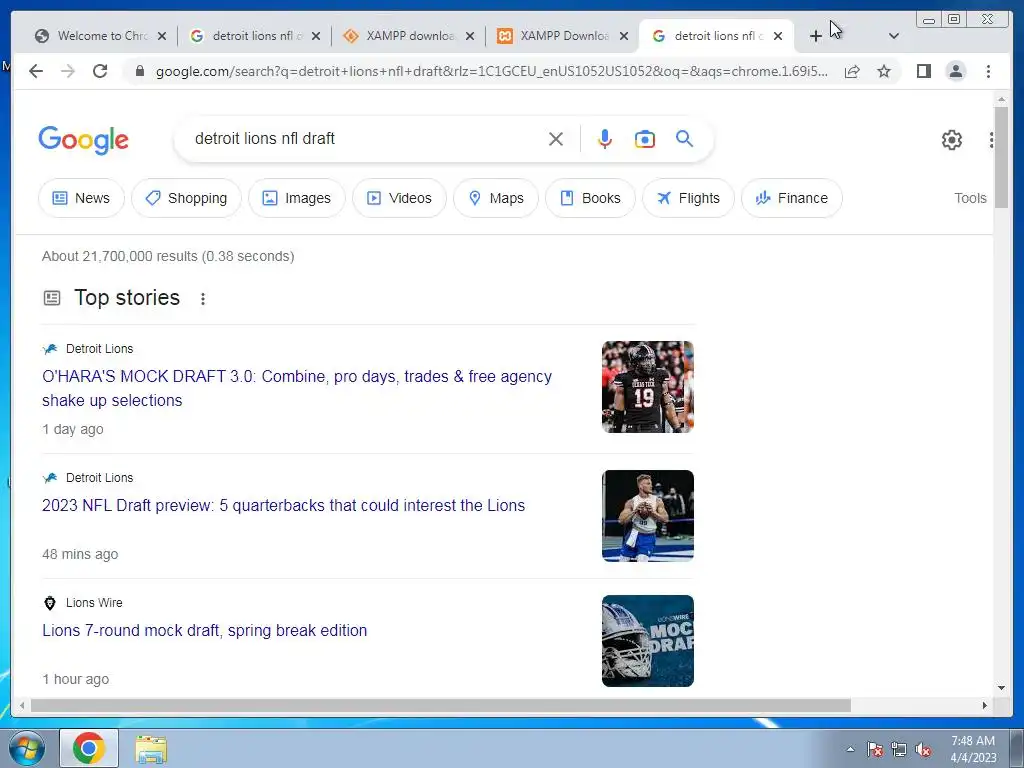
Task: Click the scroll down arrow
Action: 1001,688
